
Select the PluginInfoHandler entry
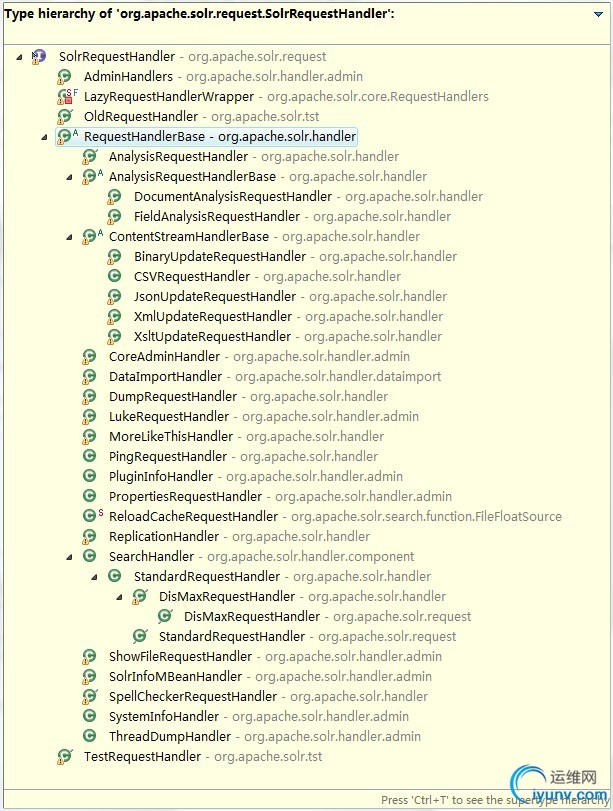(x=256, y=476)
